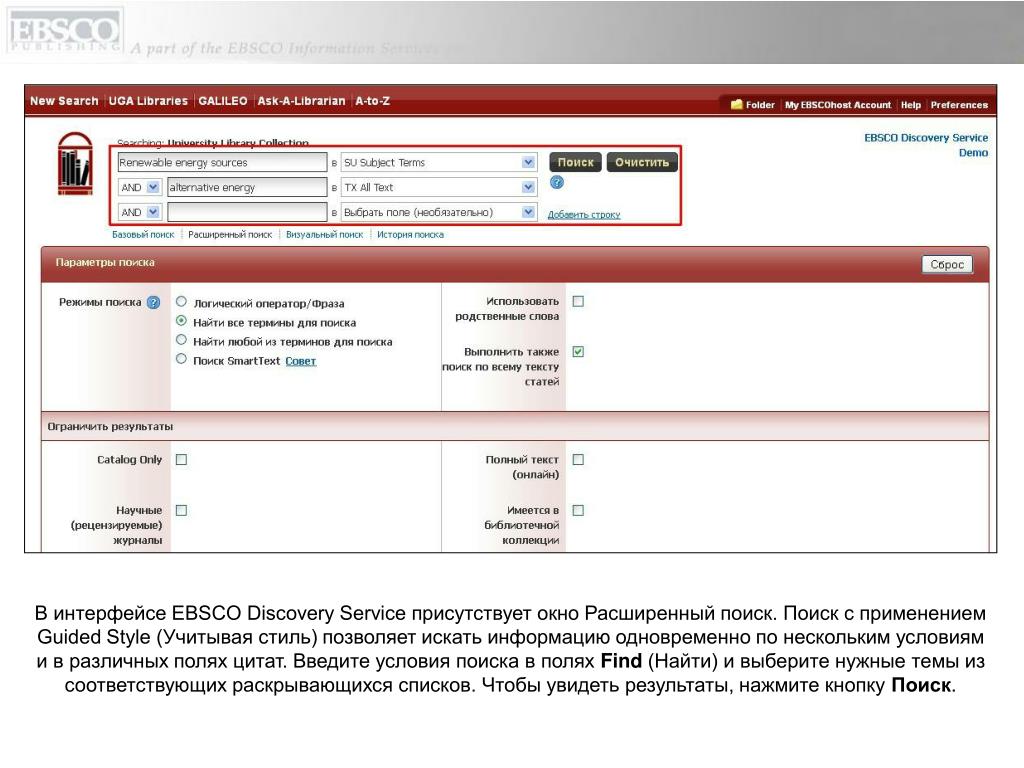Open Preferences in the top bar
Viewport: 1024px width, 768px height.
(959, 104)
